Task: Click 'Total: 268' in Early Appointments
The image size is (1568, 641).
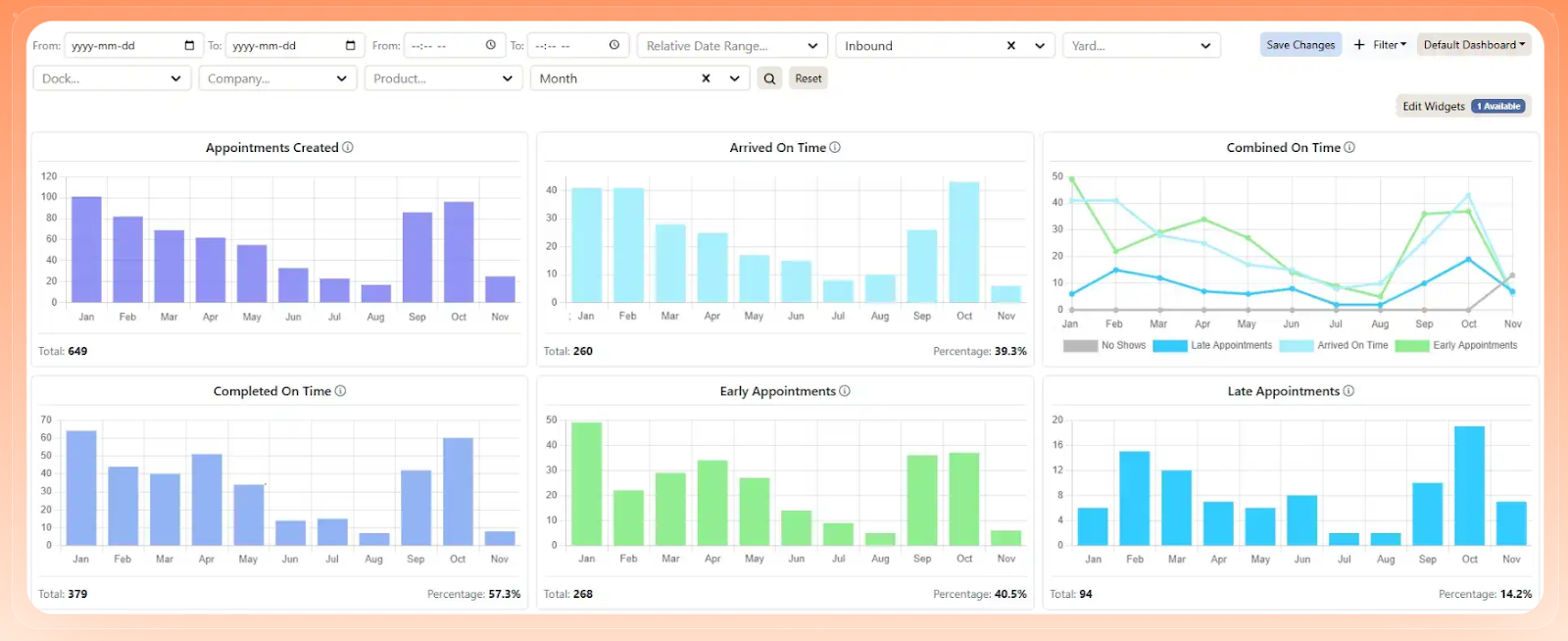Action: point(568,594)
